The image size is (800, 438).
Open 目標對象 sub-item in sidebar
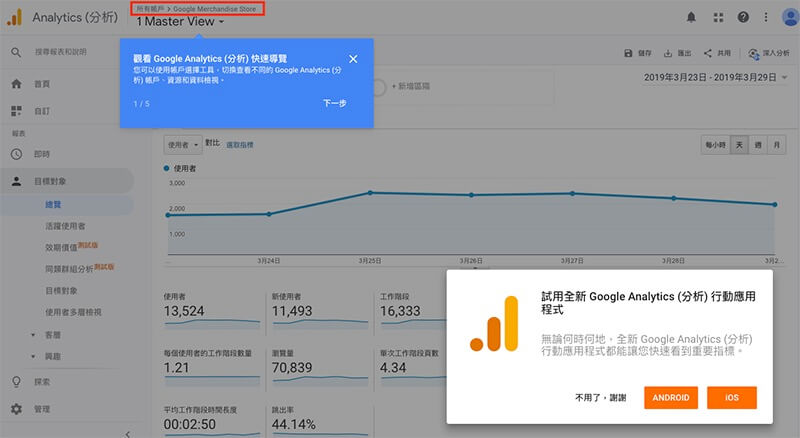(x=61, y=290)
